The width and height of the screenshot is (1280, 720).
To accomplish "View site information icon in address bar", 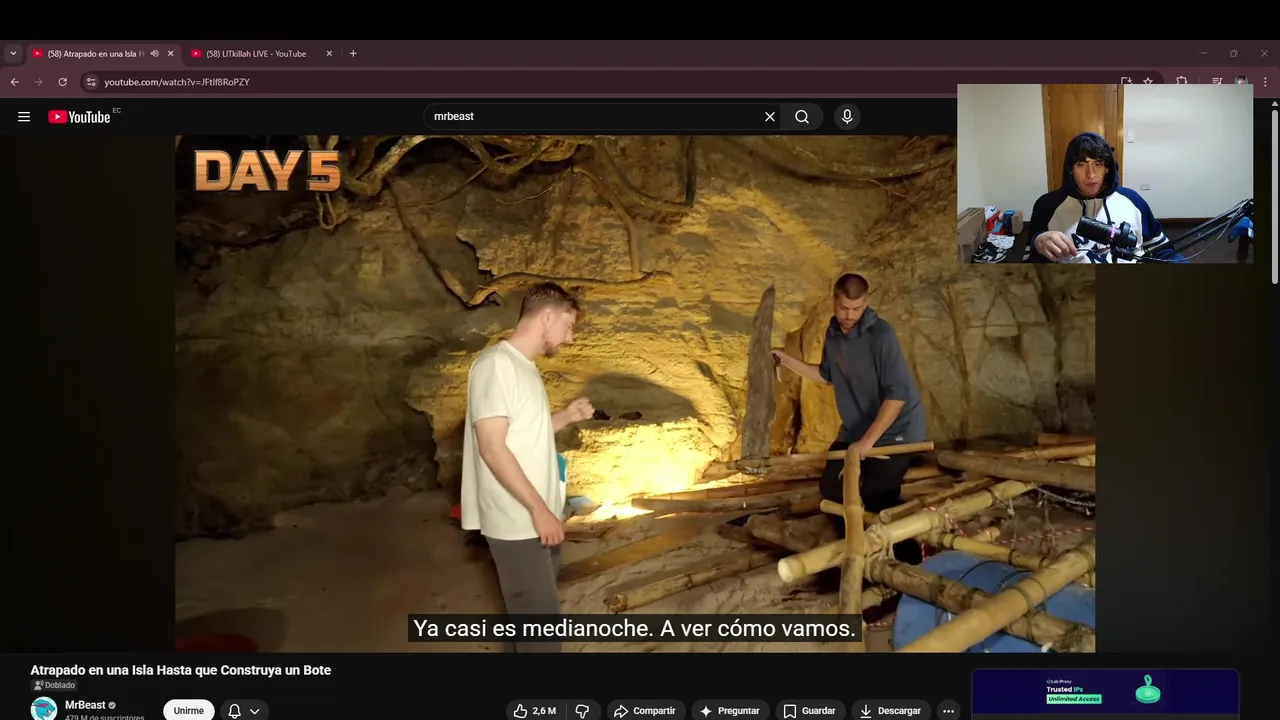I will (x=91, y=82).
